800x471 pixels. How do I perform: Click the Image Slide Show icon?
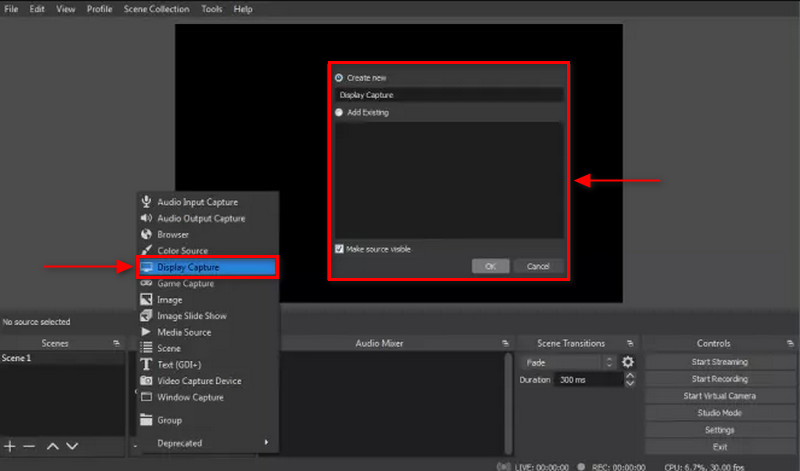(x=146, y=315)
